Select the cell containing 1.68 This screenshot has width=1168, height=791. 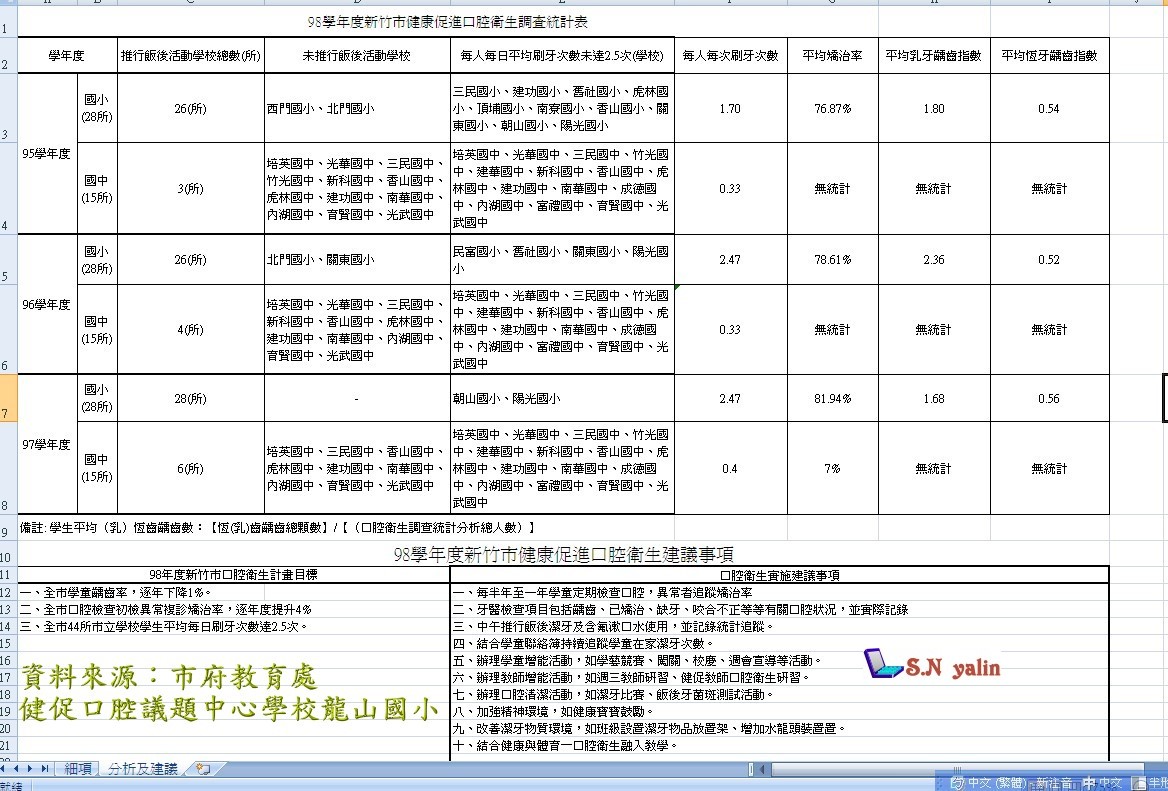(x=934, y=398)
